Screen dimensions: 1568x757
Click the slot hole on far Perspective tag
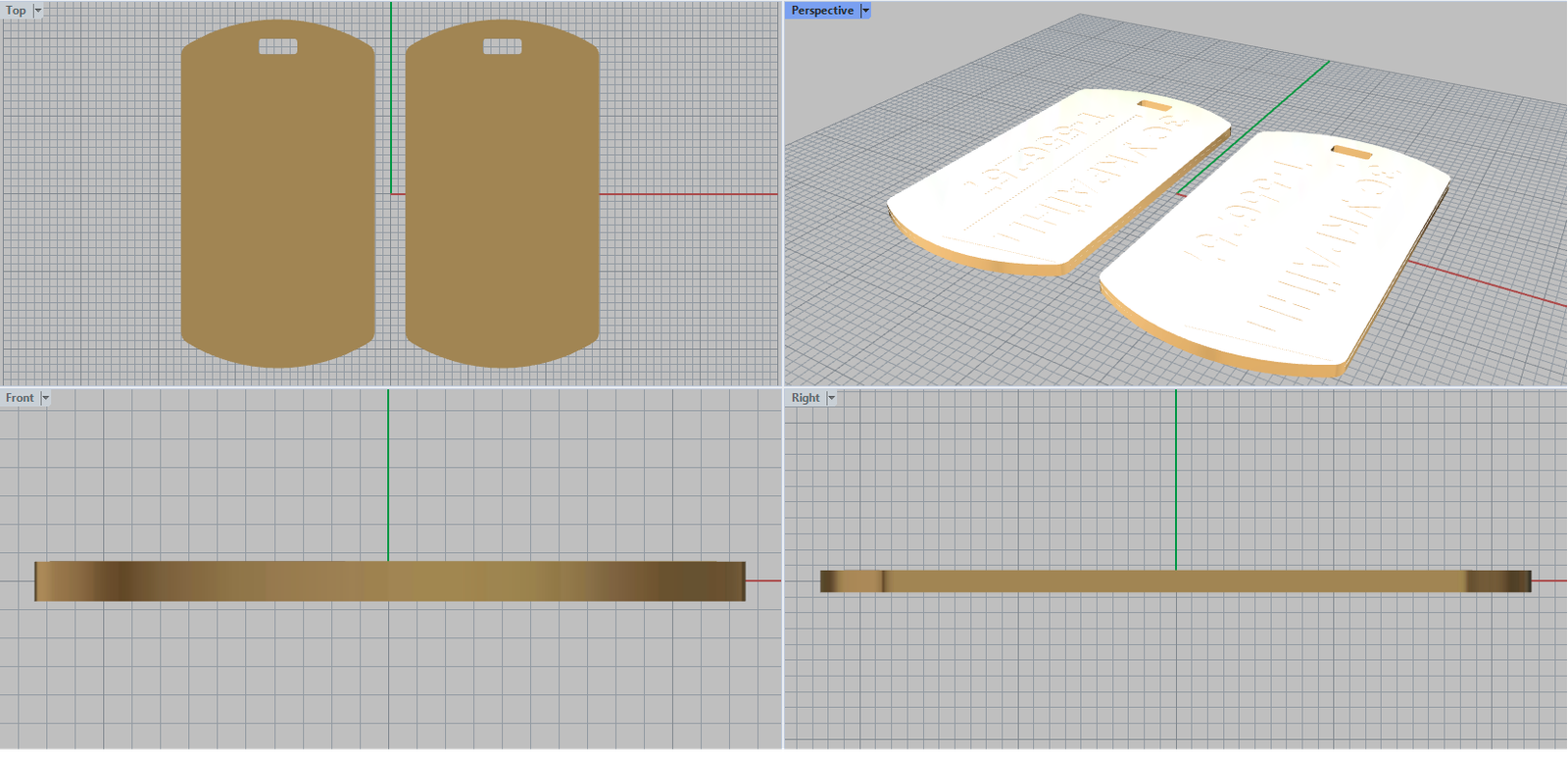(1153, 104)
